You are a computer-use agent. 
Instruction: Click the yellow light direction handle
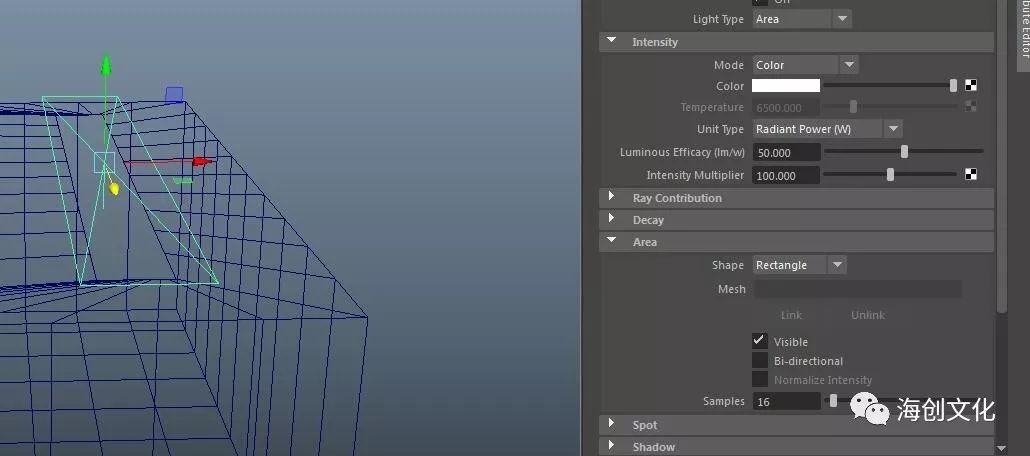coord(114,187)
